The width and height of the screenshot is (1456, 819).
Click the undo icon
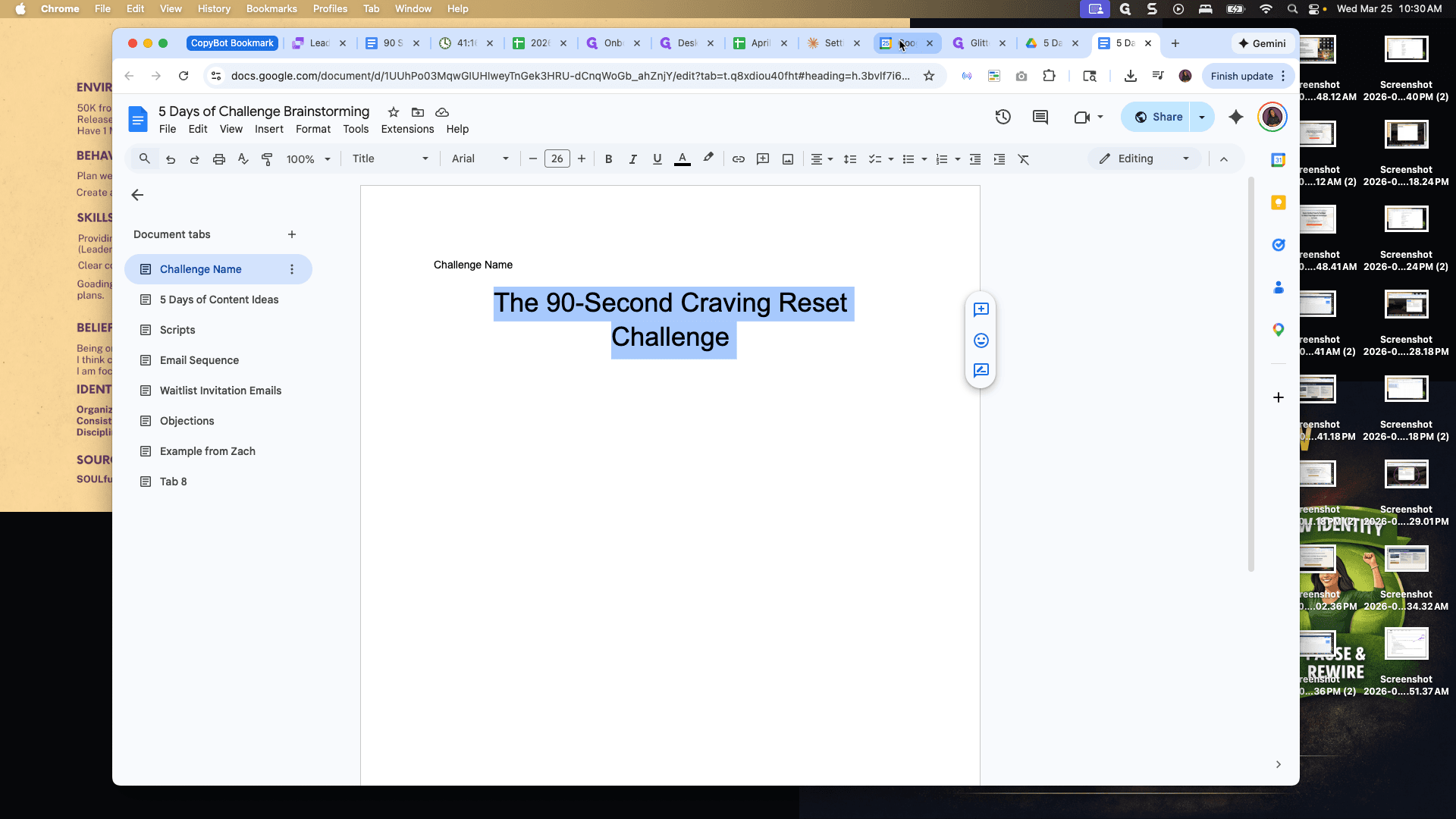[x=171, y=159]
